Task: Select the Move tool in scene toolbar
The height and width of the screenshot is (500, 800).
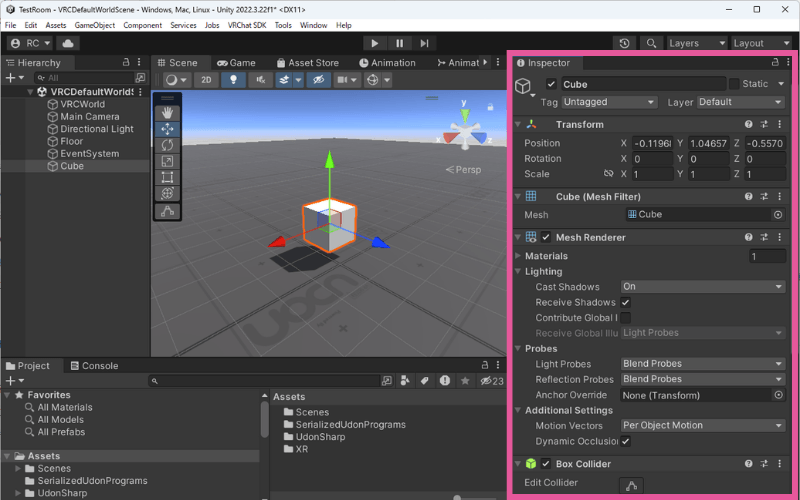Action: click(167, 129)
